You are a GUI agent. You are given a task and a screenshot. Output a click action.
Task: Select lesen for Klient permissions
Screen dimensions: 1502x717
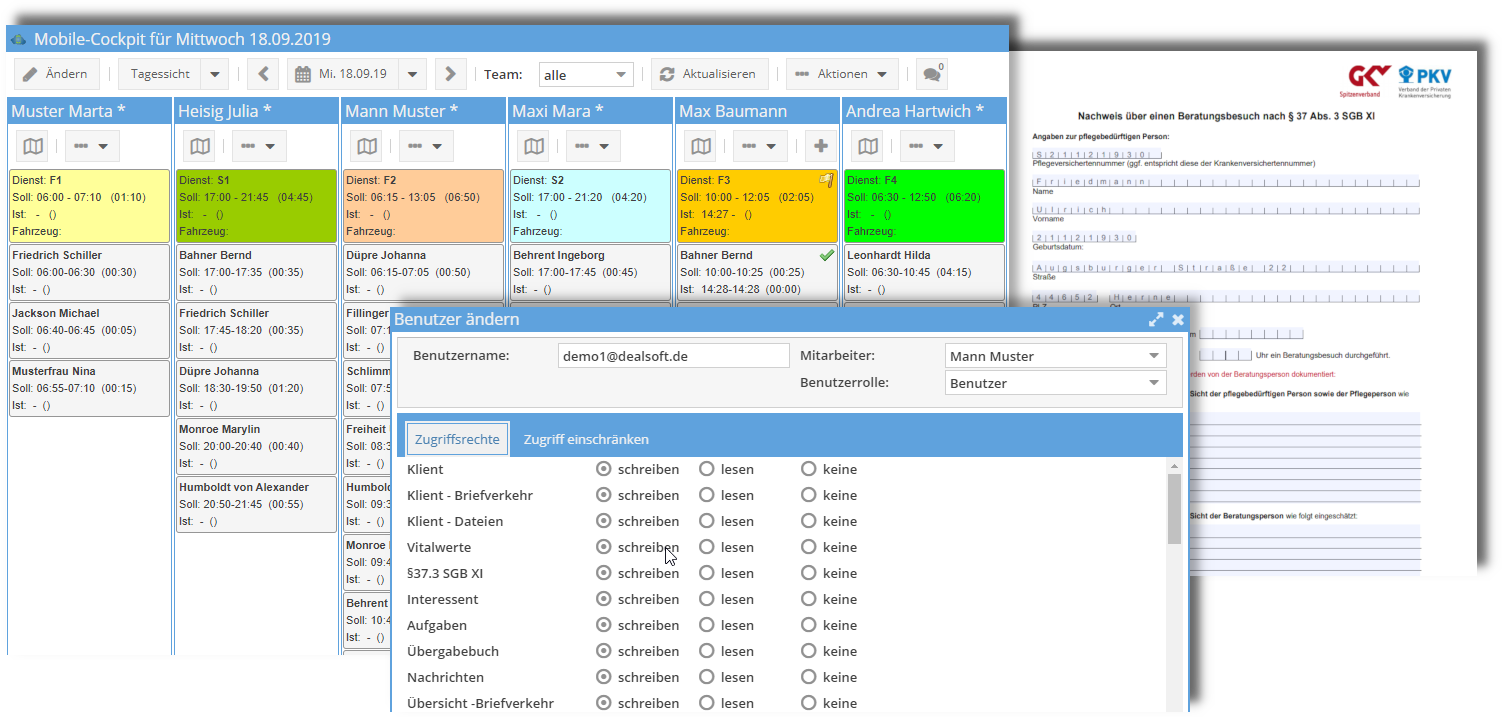pos(709,469)
